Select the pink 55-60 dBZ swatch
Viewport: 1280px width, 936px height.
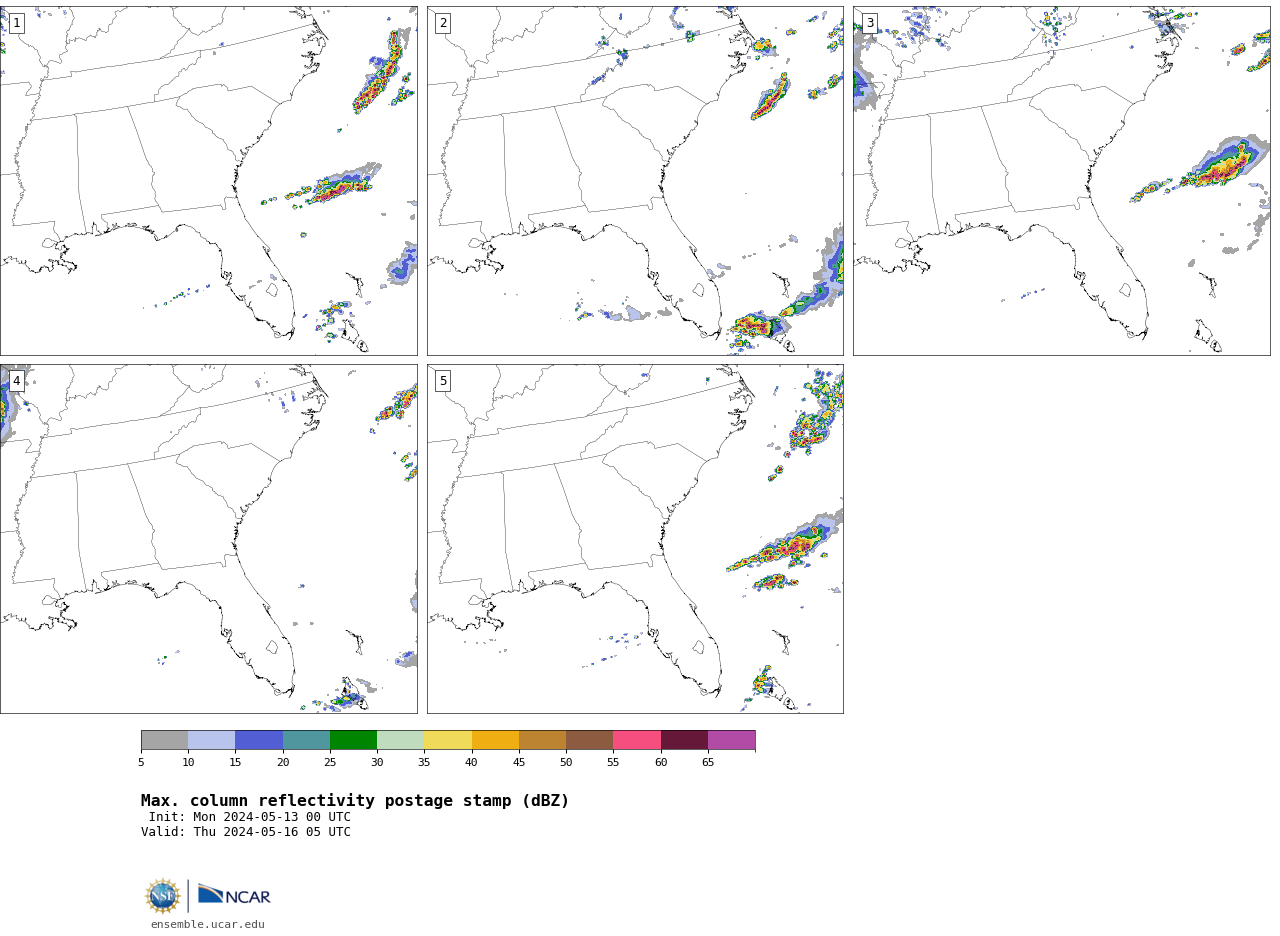[x=637, y=740]
